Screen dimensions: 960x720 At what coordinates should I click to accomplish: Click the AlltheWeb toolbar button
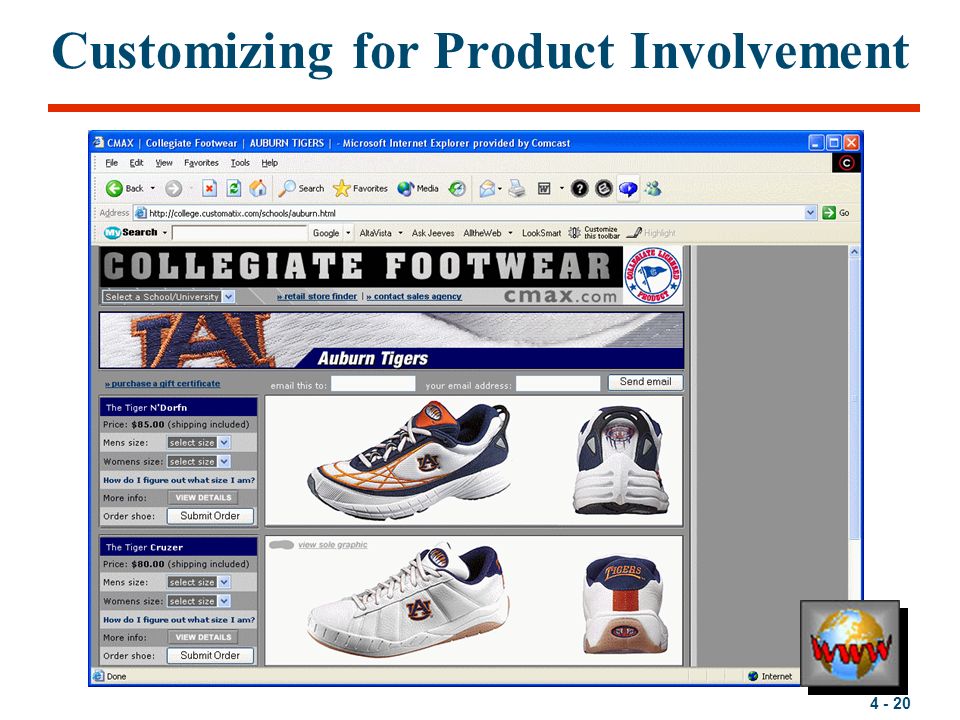point(482,233)
